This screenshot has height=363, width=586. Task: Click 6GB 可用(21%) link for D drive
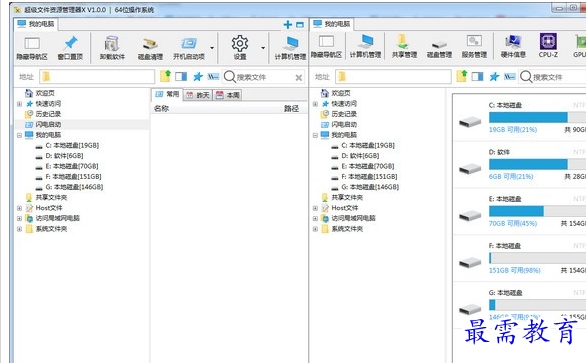click(511, 176)
